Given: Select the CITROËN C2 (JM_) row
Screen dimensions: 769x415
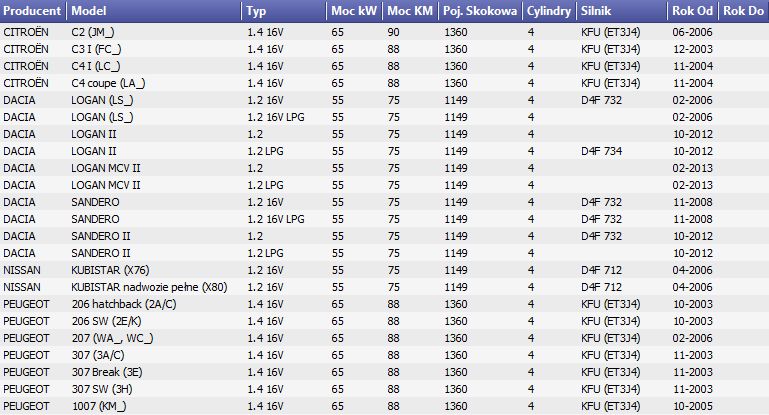Looking at the screenshot, I should tap(384, 32).
